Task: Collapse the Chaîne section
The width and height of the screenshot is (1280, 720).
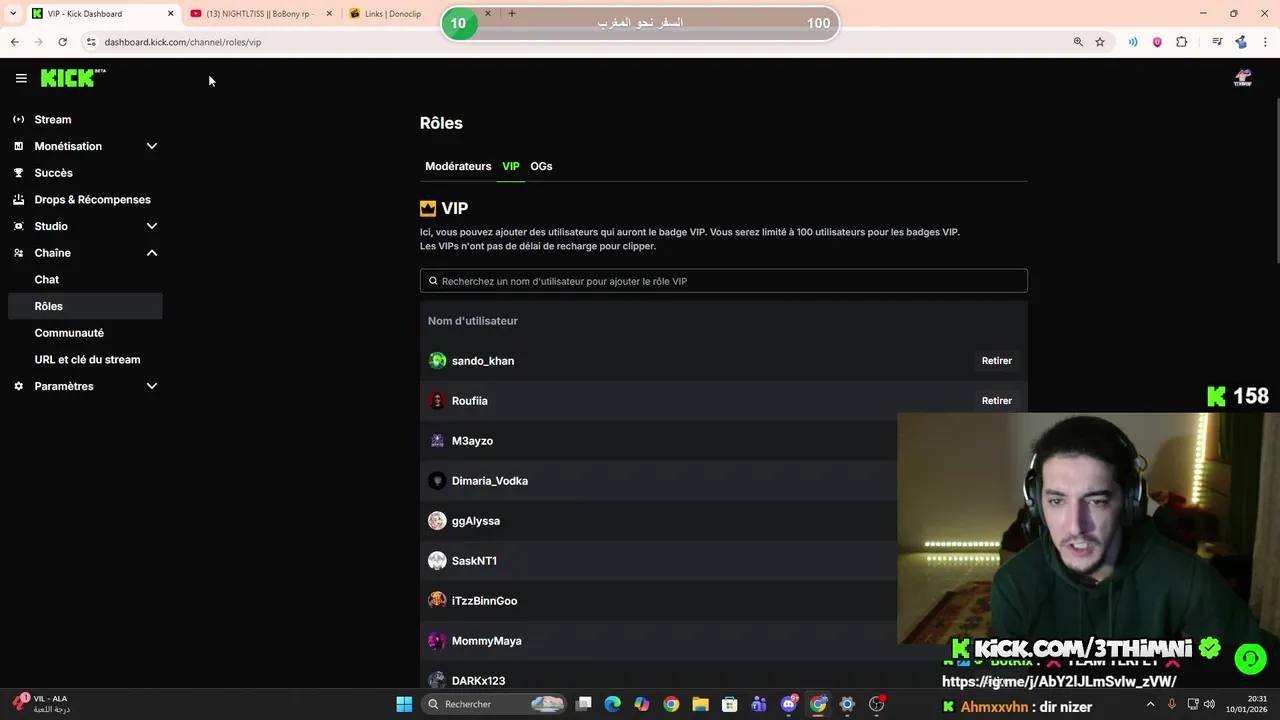Action: [x=152, y=253]
